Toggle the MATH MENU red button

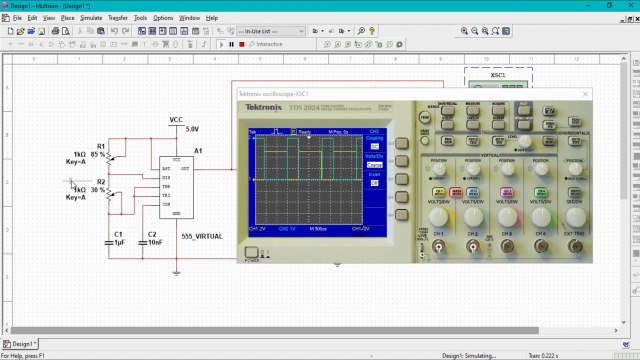[x=456, y=192]
